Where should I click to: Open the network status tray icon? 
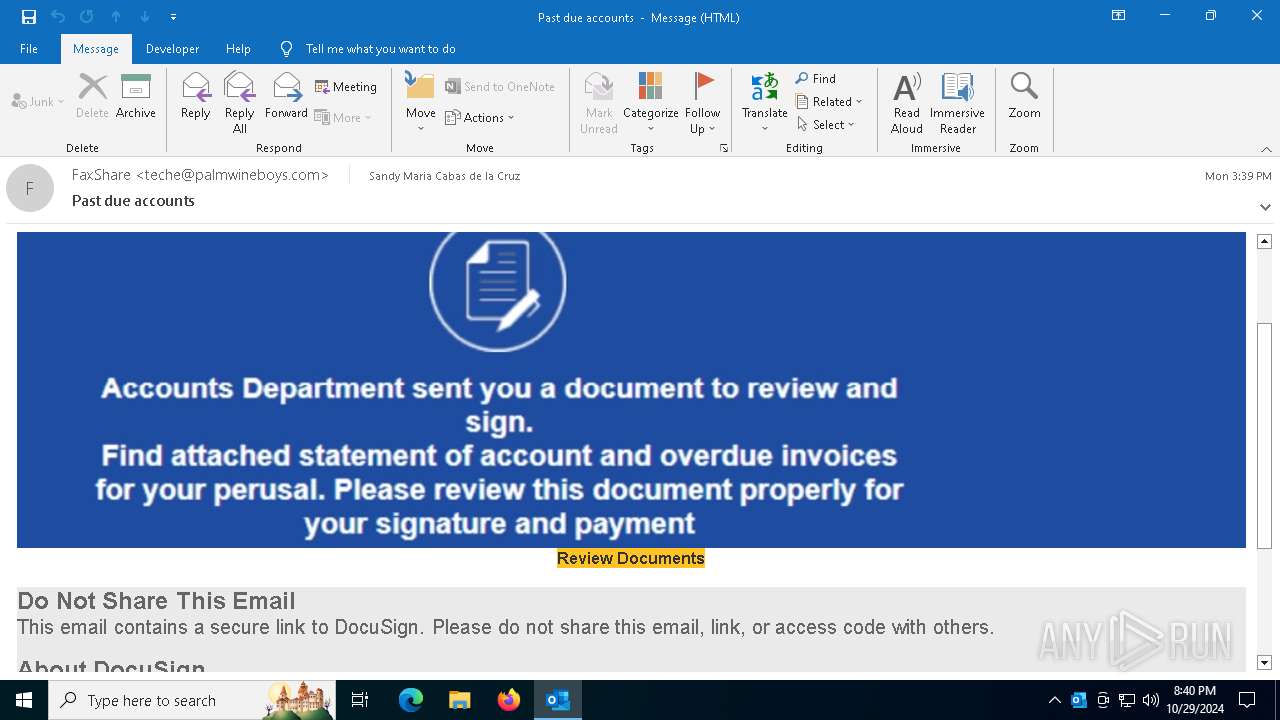[x=1127, y=700]
